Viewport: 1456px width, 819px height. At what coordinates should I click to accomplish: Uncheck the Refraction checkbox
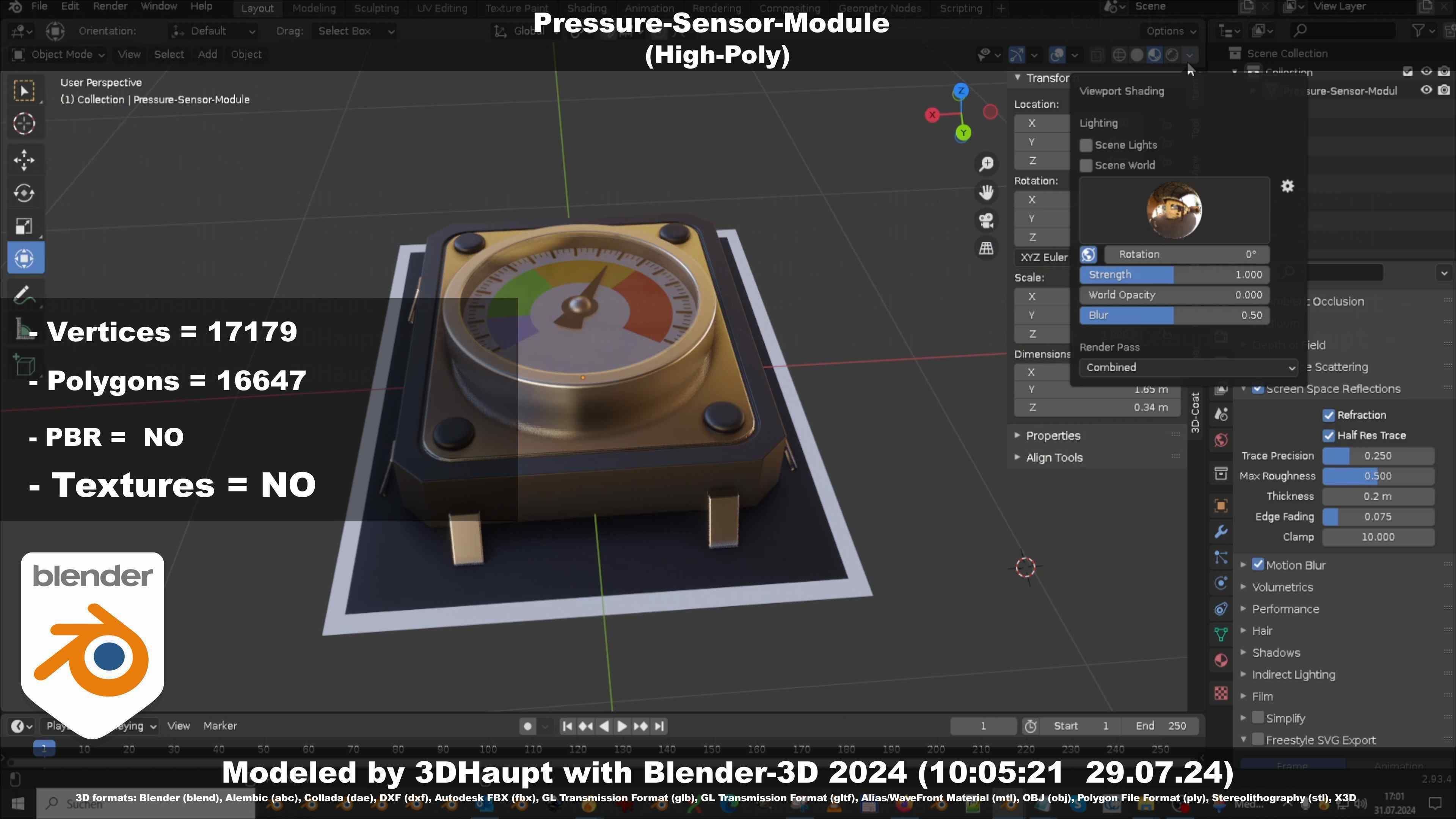[x=1328, y=416]
